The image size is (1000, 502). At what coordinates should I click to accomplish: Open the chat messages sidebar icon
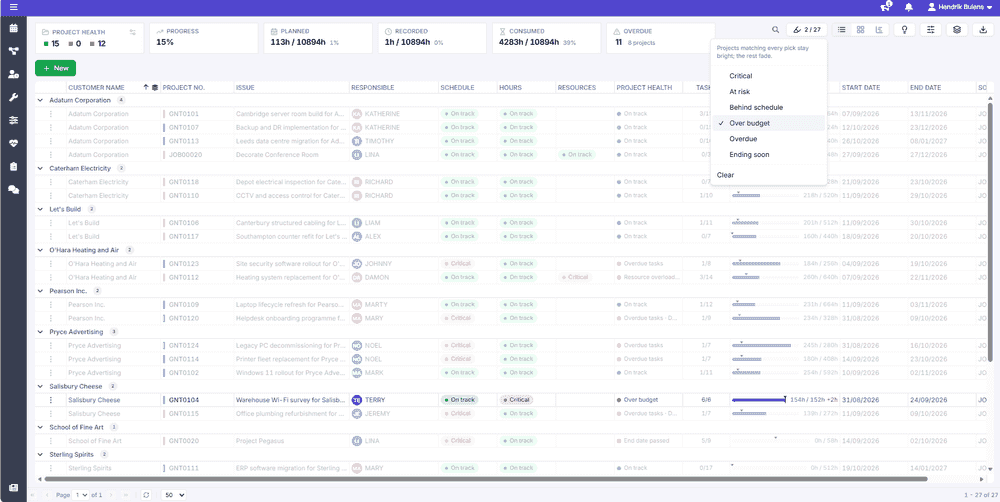click(x=13, y=189)
